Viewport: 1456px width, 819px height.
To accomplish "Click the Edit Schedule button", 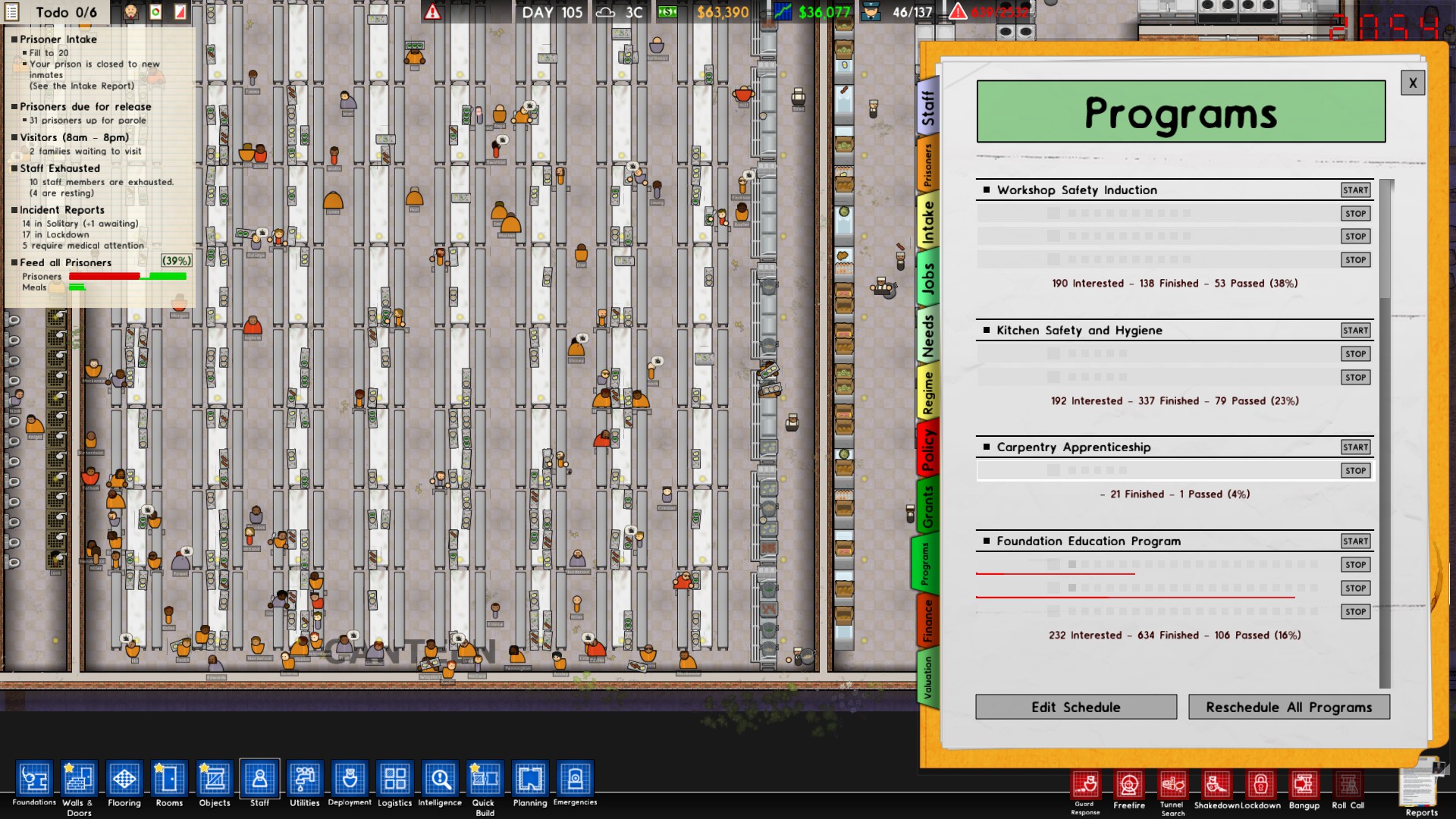I will pos(1076,707).
